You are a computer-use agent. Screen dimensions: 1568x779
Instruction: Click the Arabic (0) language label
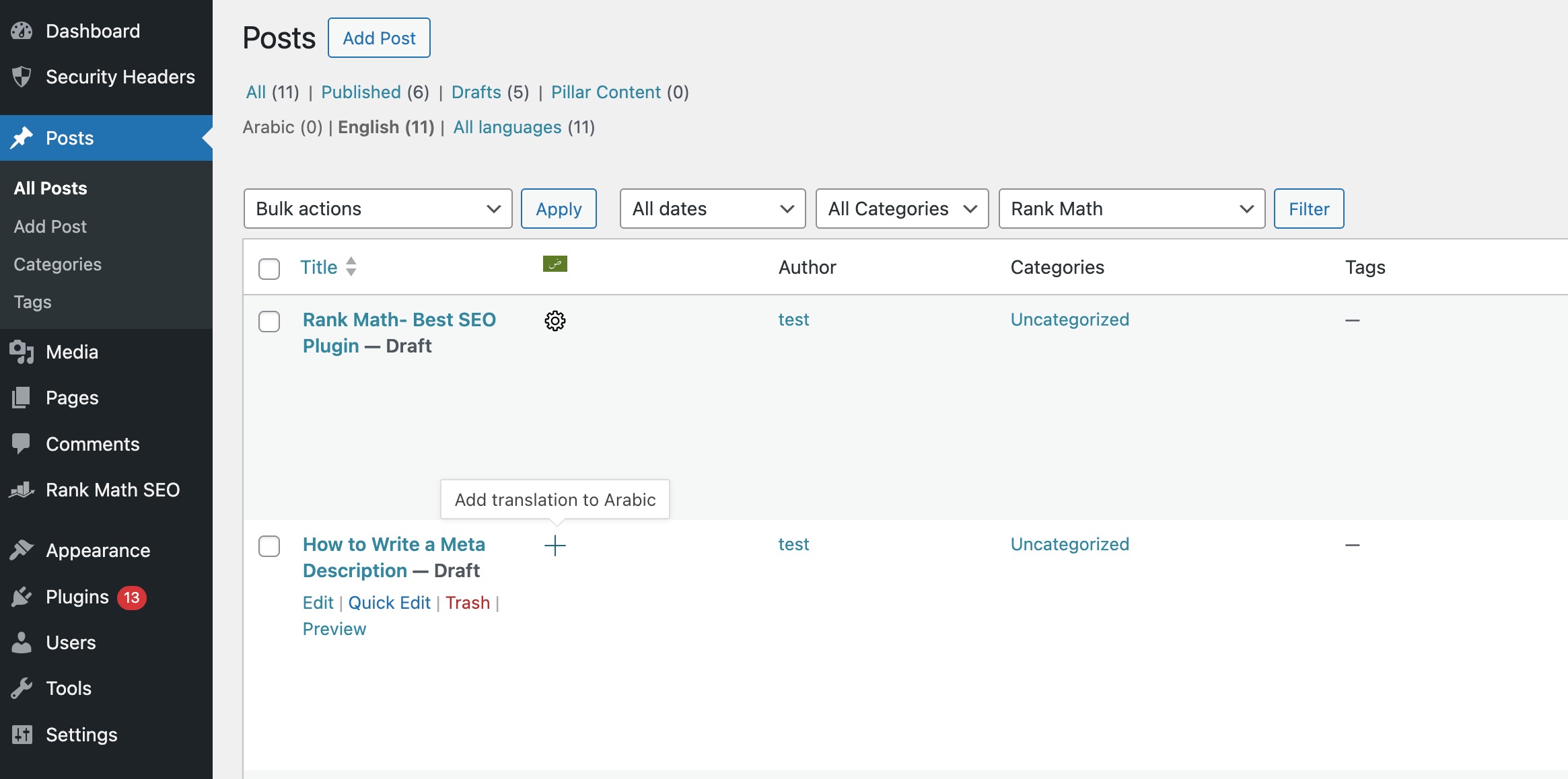[283, 127]
